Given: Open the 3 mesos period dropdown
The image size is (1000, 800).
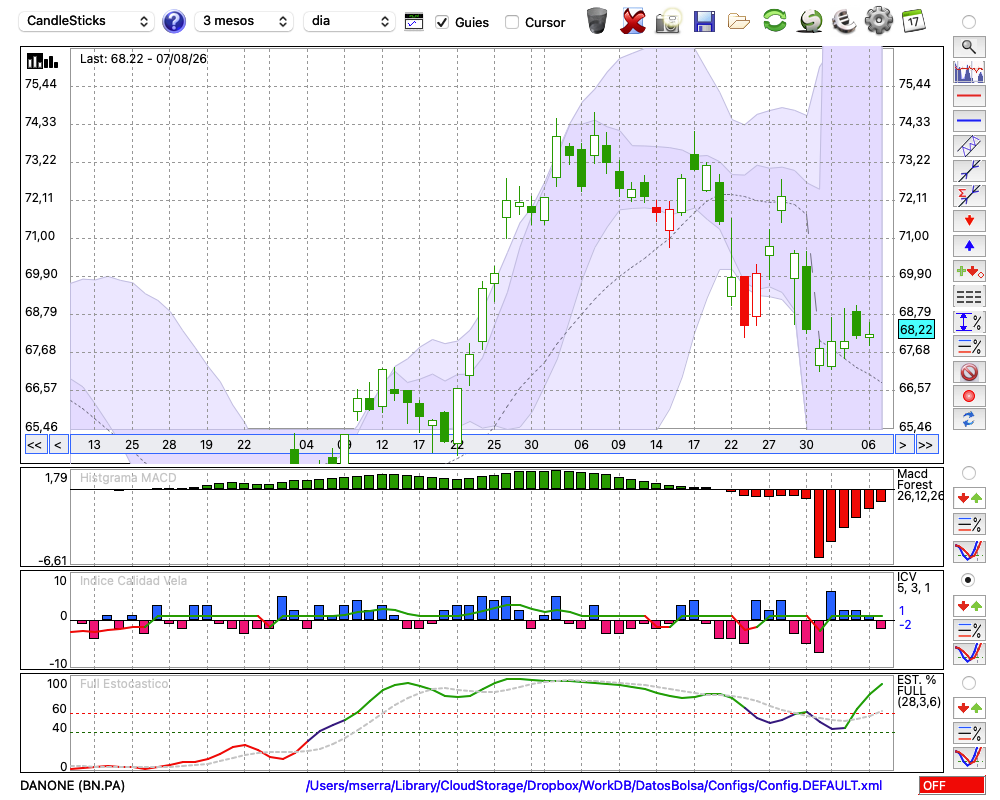Looking at the screenshot, I should 244,21.
